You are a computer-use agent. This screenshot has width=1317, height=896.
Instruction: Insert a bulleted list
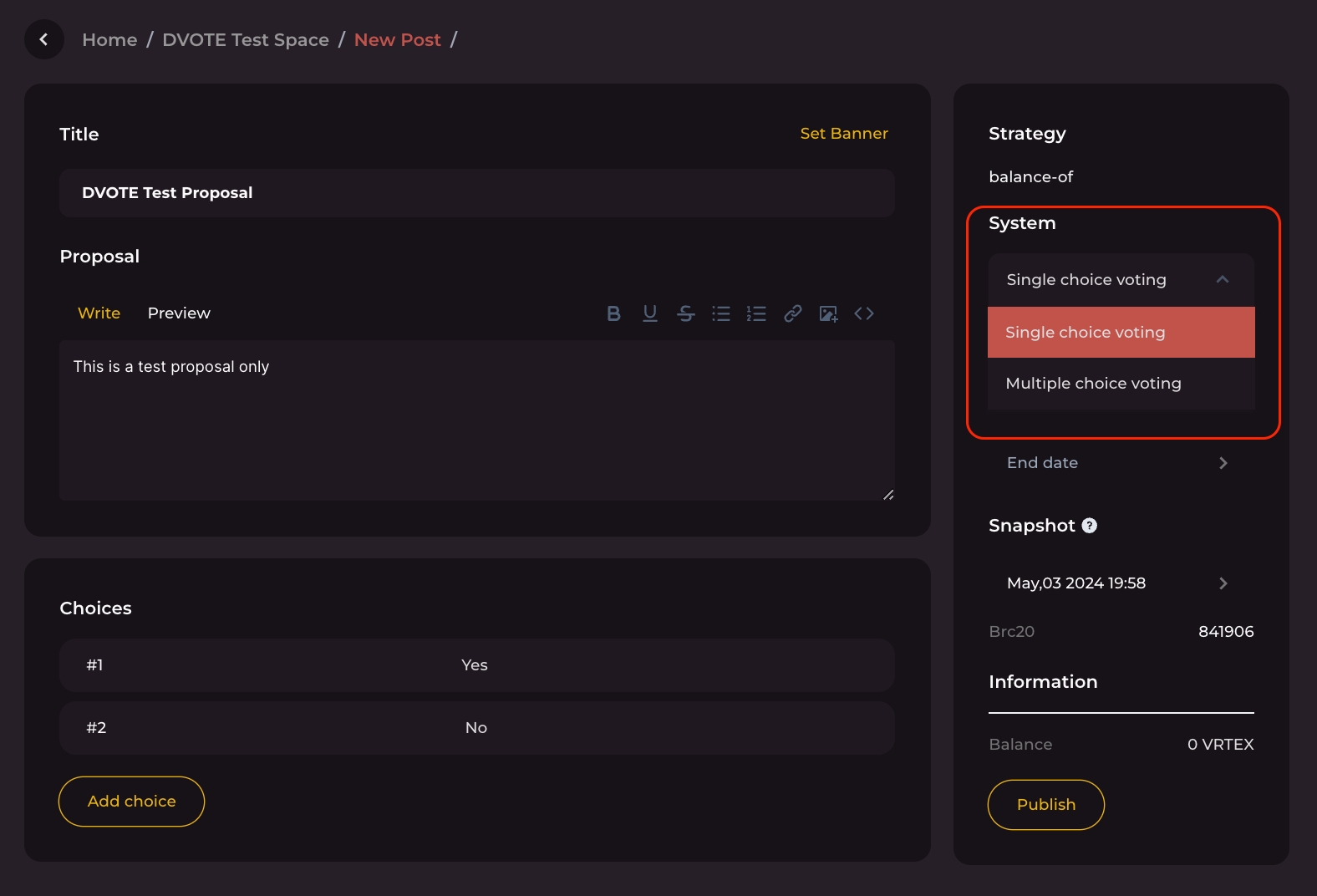(721, 313)
